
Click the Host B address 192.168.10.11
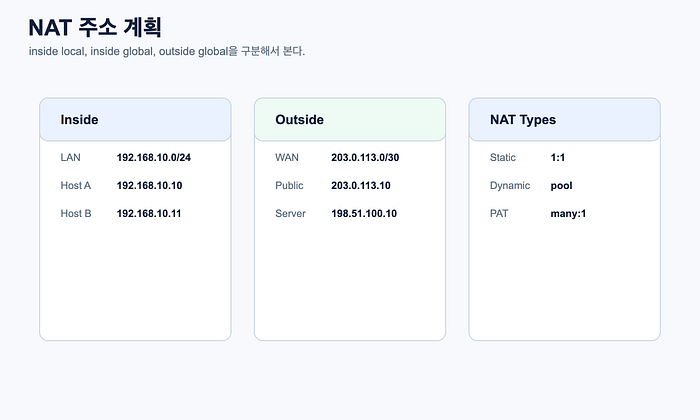(x=149, y=214)
